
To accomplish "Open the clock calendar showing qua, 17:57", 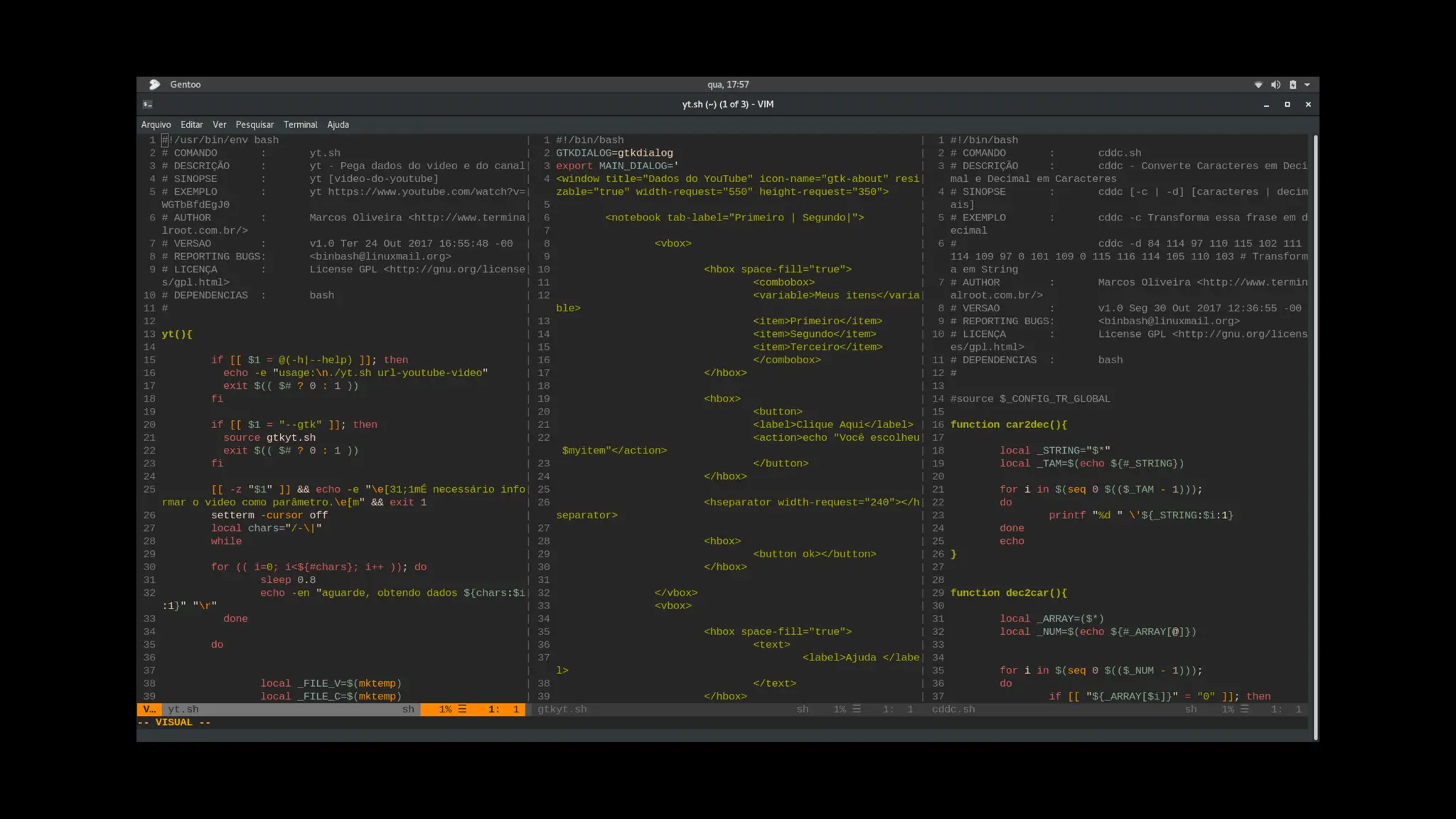I will point(727,85).
